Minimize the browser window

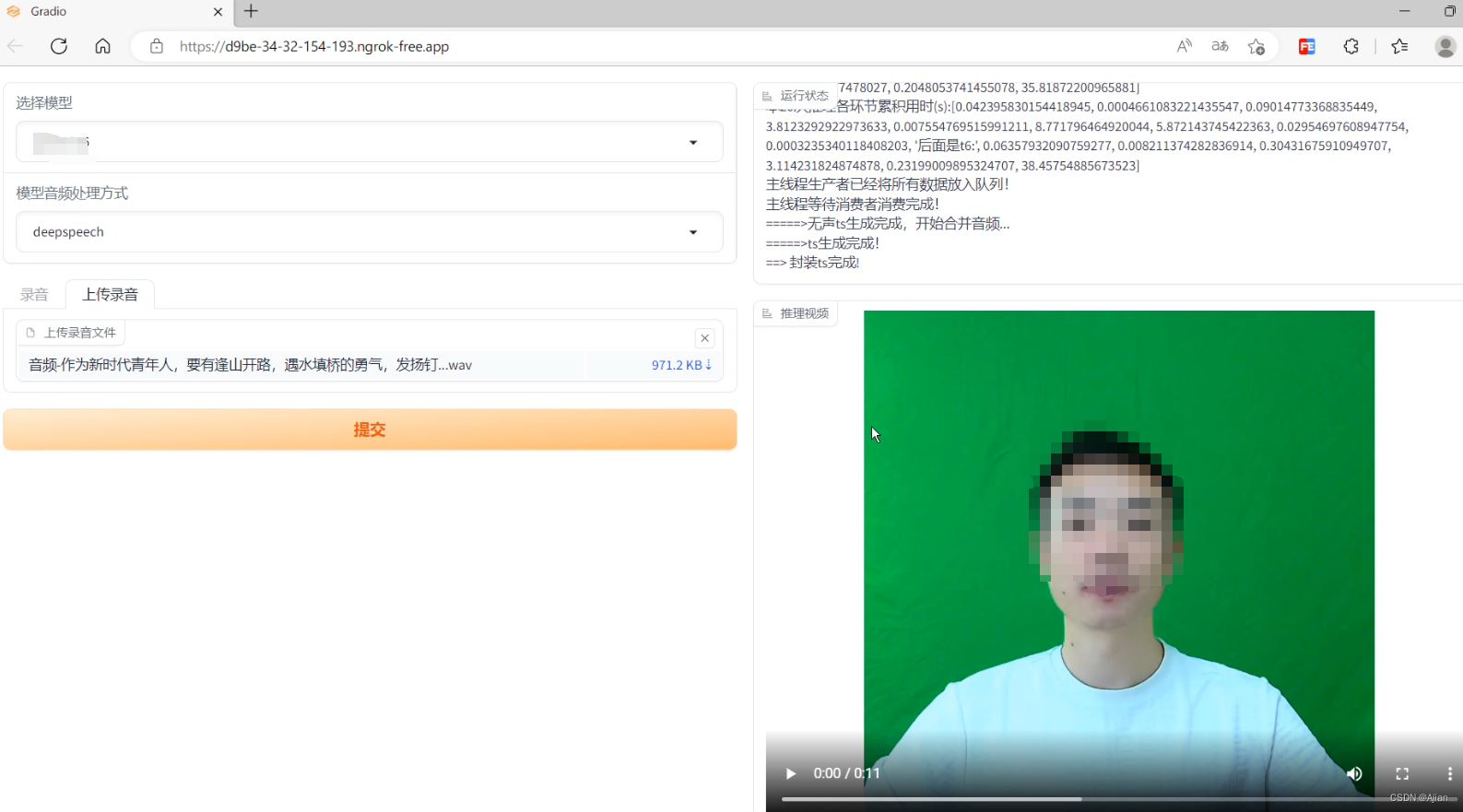pyautogui.click(x=1404, y=11)
